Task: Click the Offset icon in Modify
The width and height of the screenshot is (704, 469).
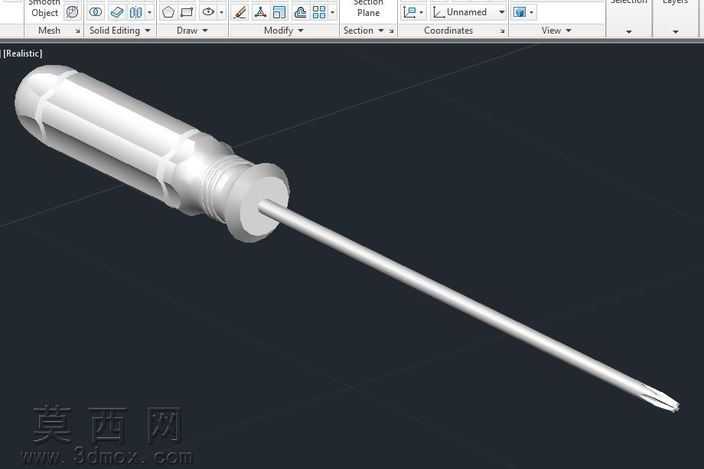Action: click(299, 12)
